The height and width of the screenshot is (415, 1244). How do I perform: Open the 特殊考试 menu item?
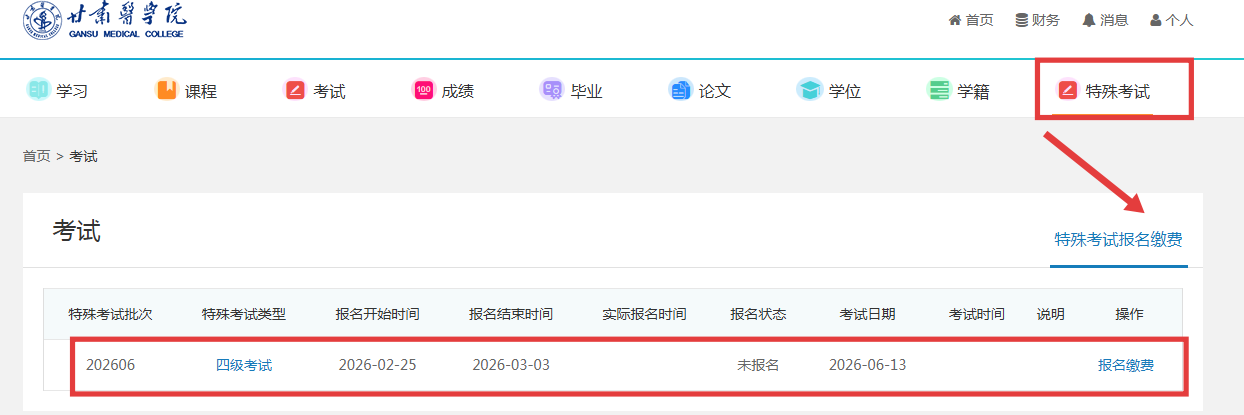1105,91
